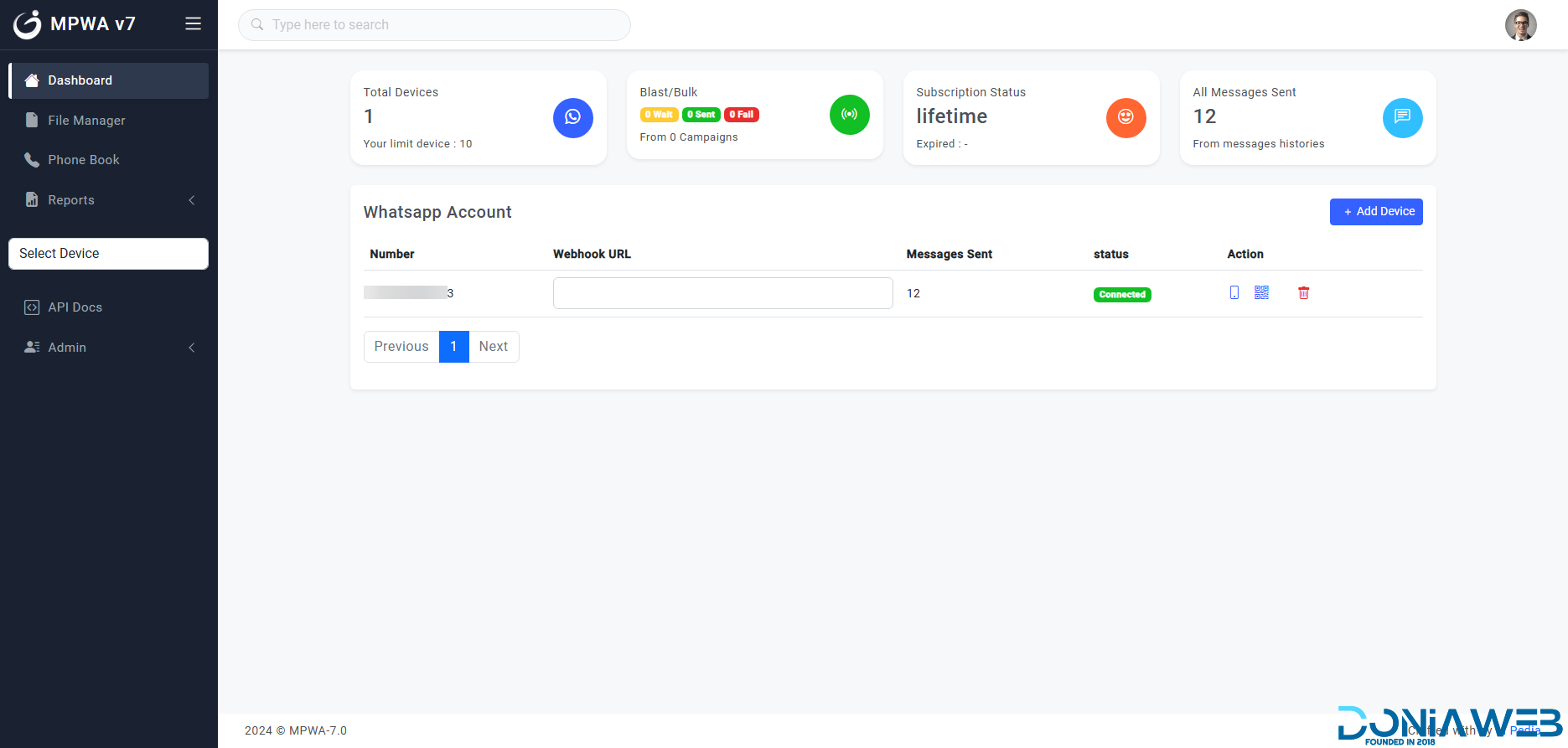1568x748 pixels.
Task: Click the Dashboard home icon
Action: click(x=32, y=80)
